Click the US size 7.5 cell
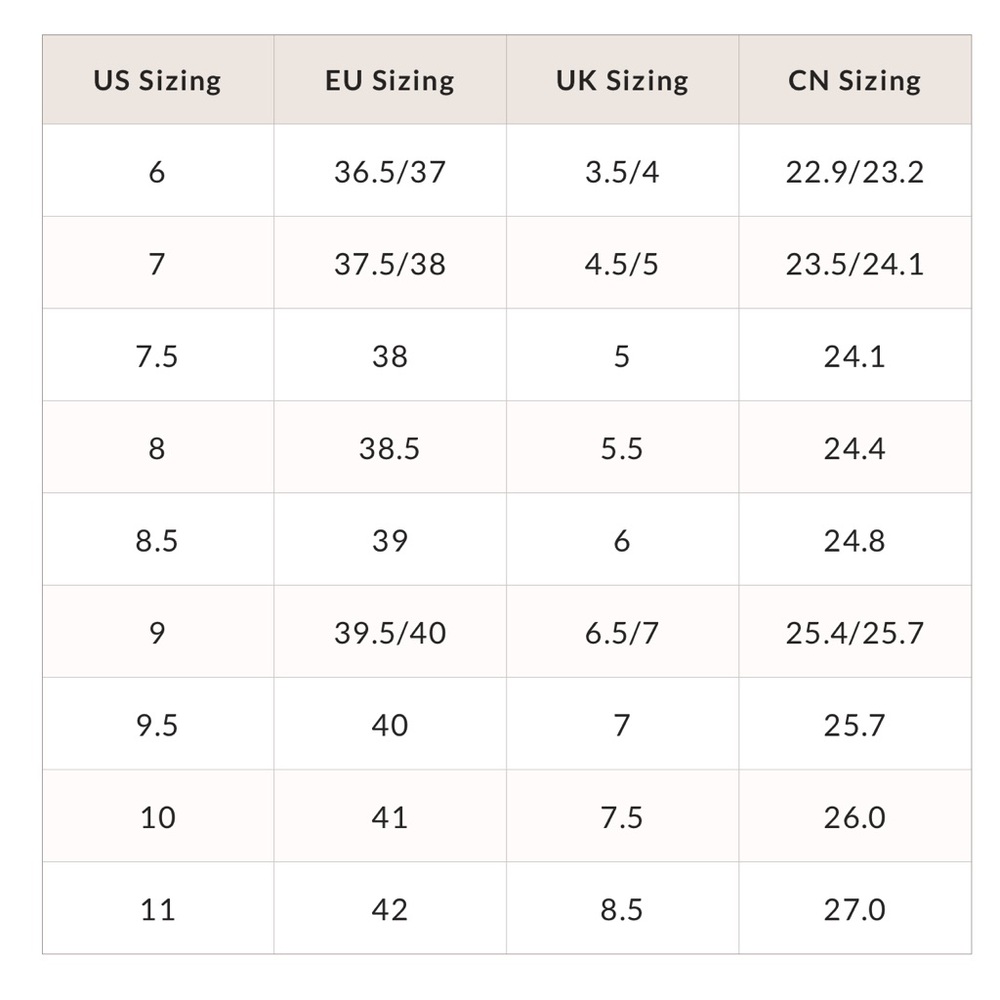The image size is (1000, 1000). (157, 356)
